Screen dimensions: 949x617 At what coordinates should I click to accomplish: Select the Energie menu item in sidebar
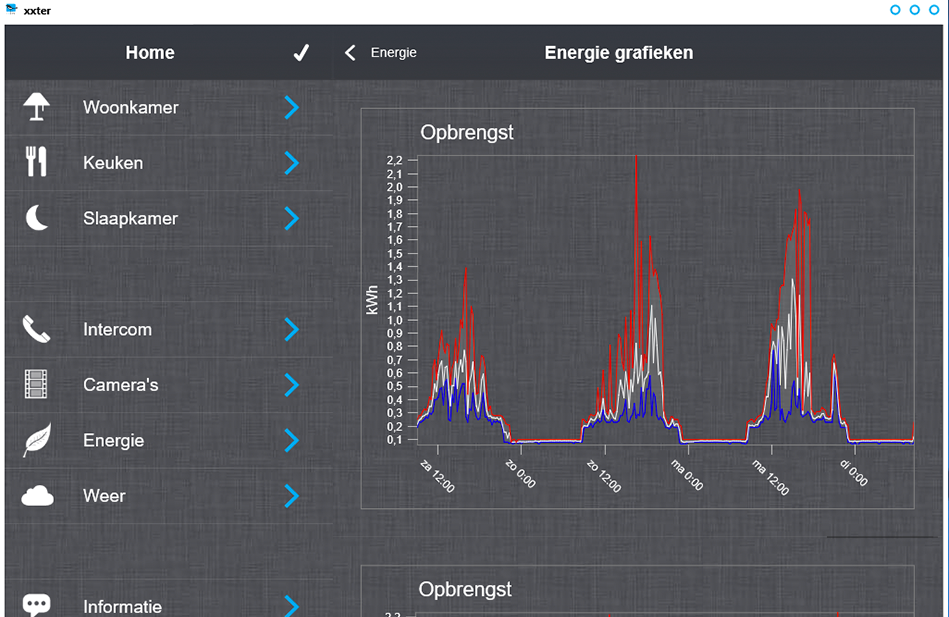point(168,440)
